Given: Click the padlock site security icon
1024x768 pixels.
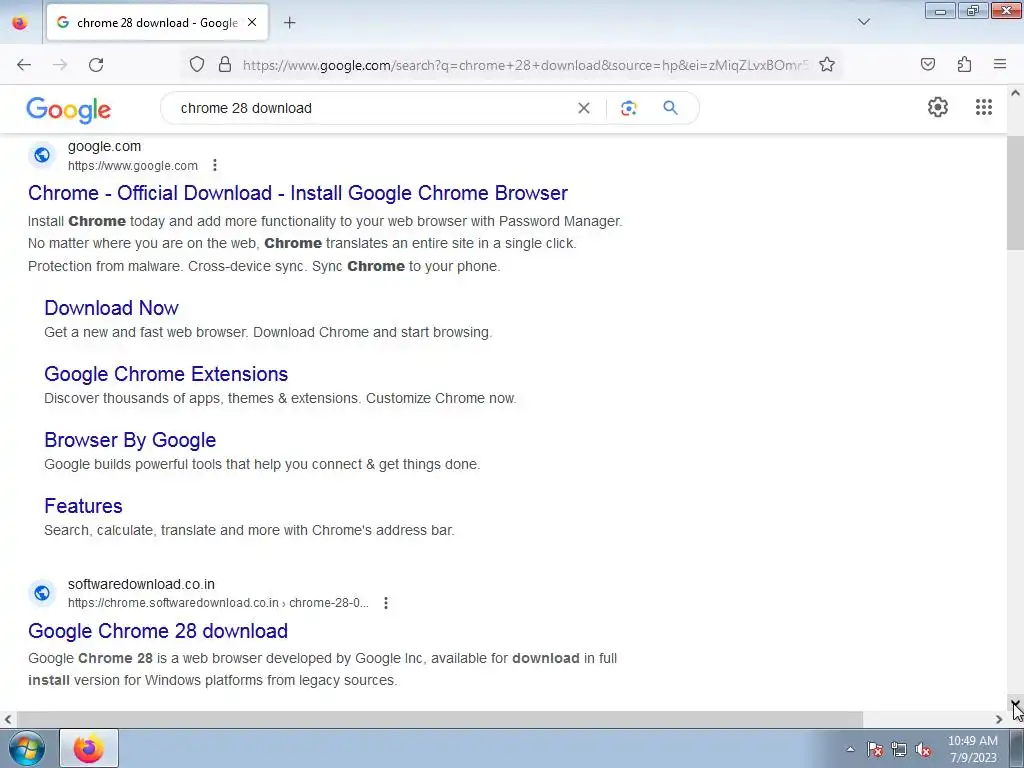Looking at the screenshot, I should [225, 64].
